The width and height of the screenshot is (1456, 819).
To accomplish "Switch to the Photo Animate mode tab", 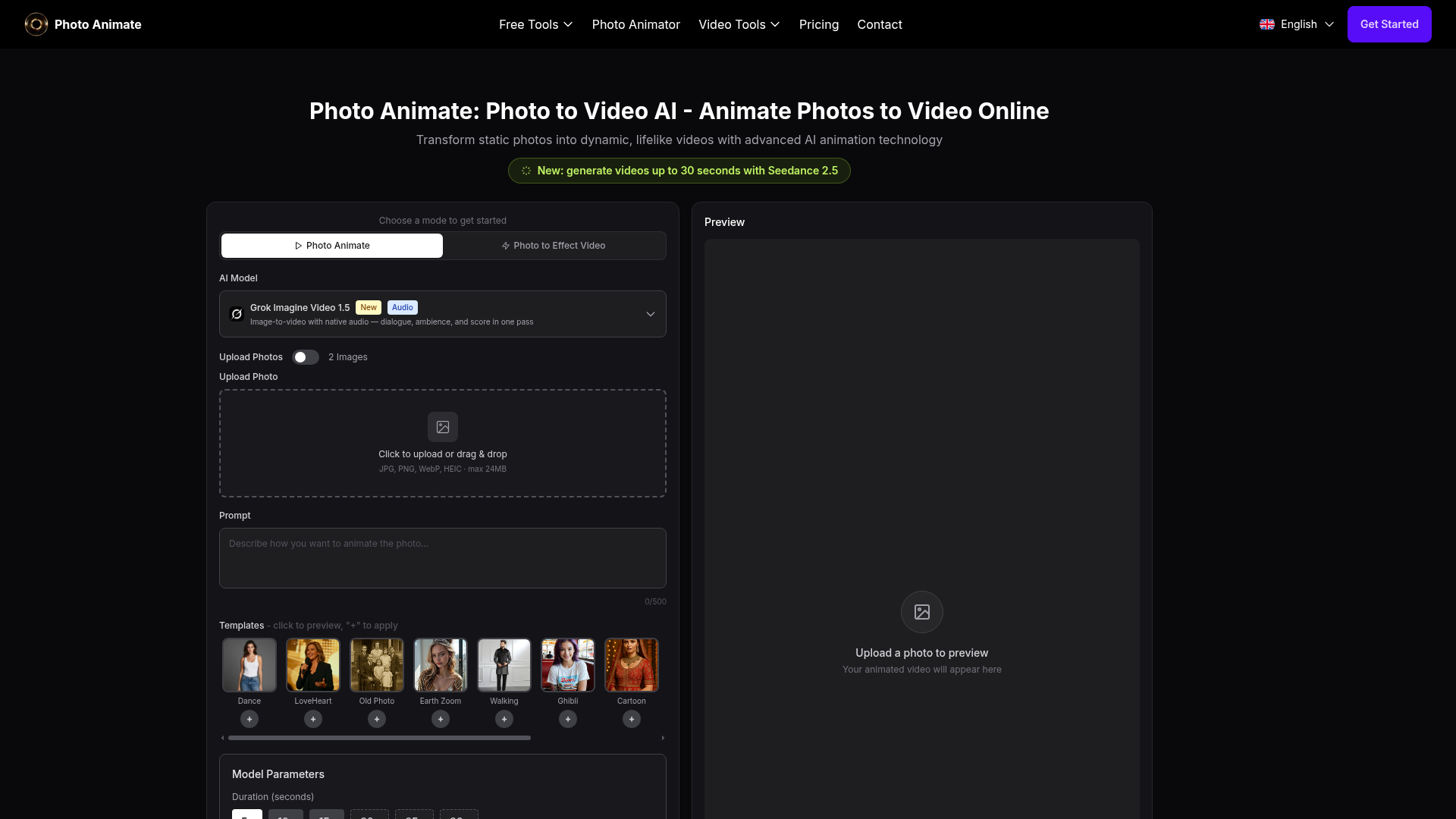I will (x=332, y=246).
